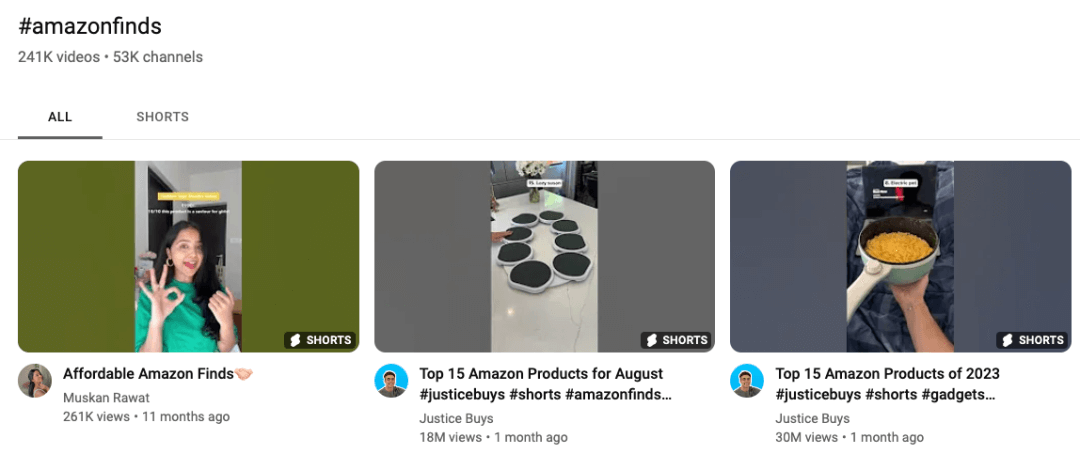The width and height of the screenshot is (1080, 454).
Task: Click 30M views 1 month ago text
Action: 849,437
